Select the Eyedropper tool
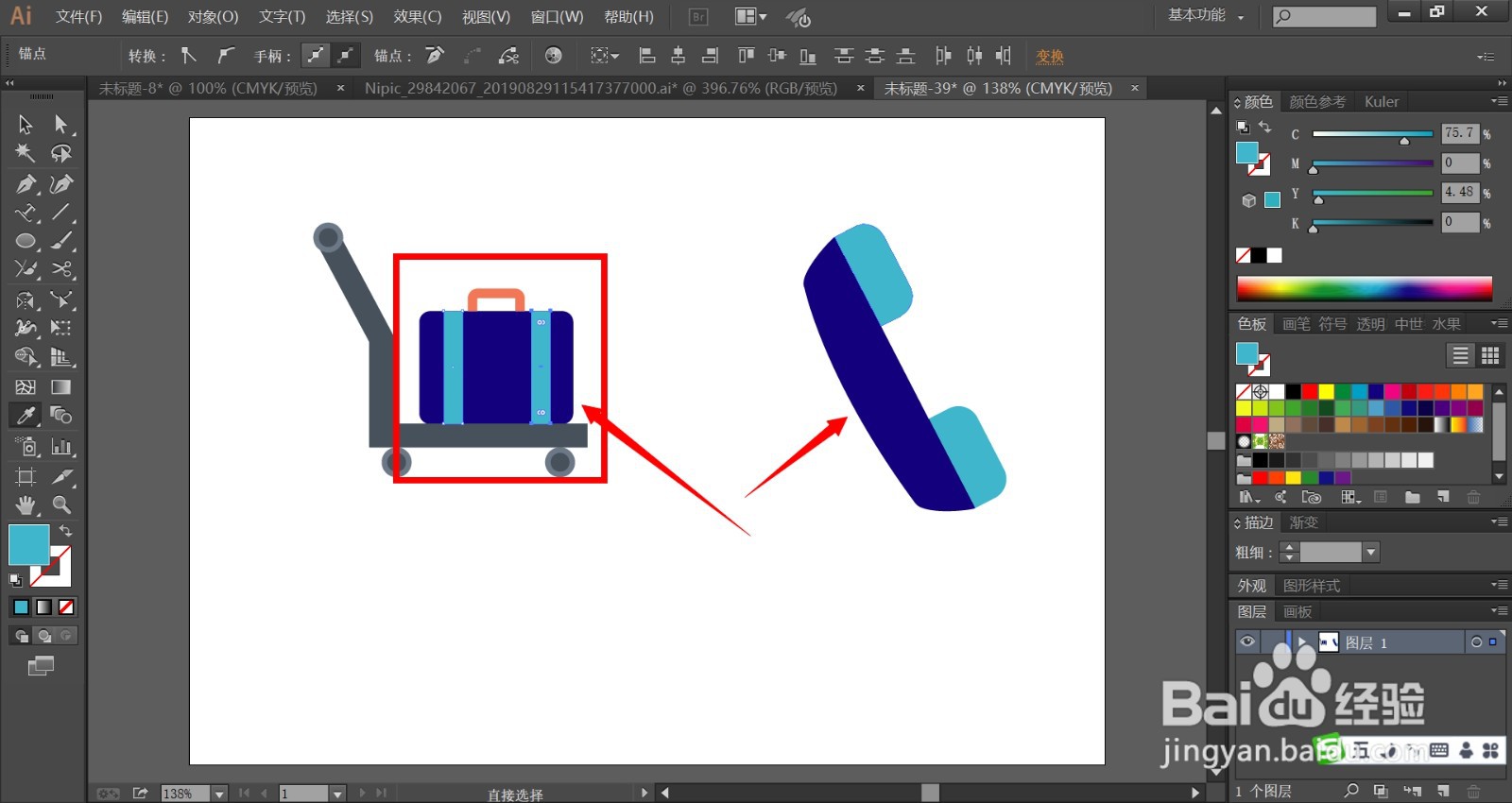Viewport: 1512px width, 803px height. click(x=26, y=416)
